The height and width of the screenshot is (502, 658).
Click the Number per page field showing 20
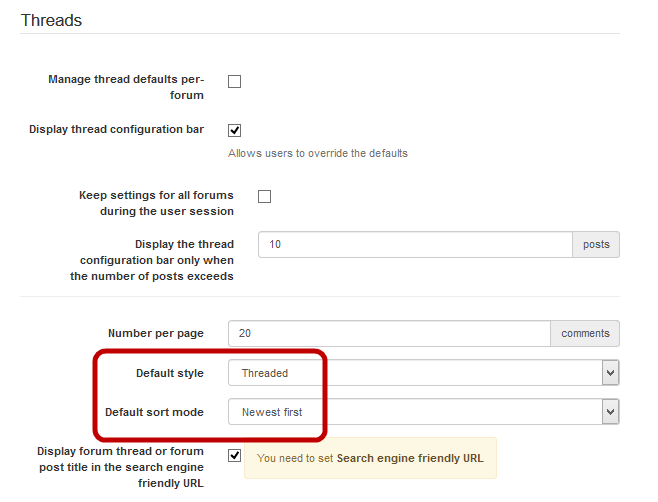(388, 333)
